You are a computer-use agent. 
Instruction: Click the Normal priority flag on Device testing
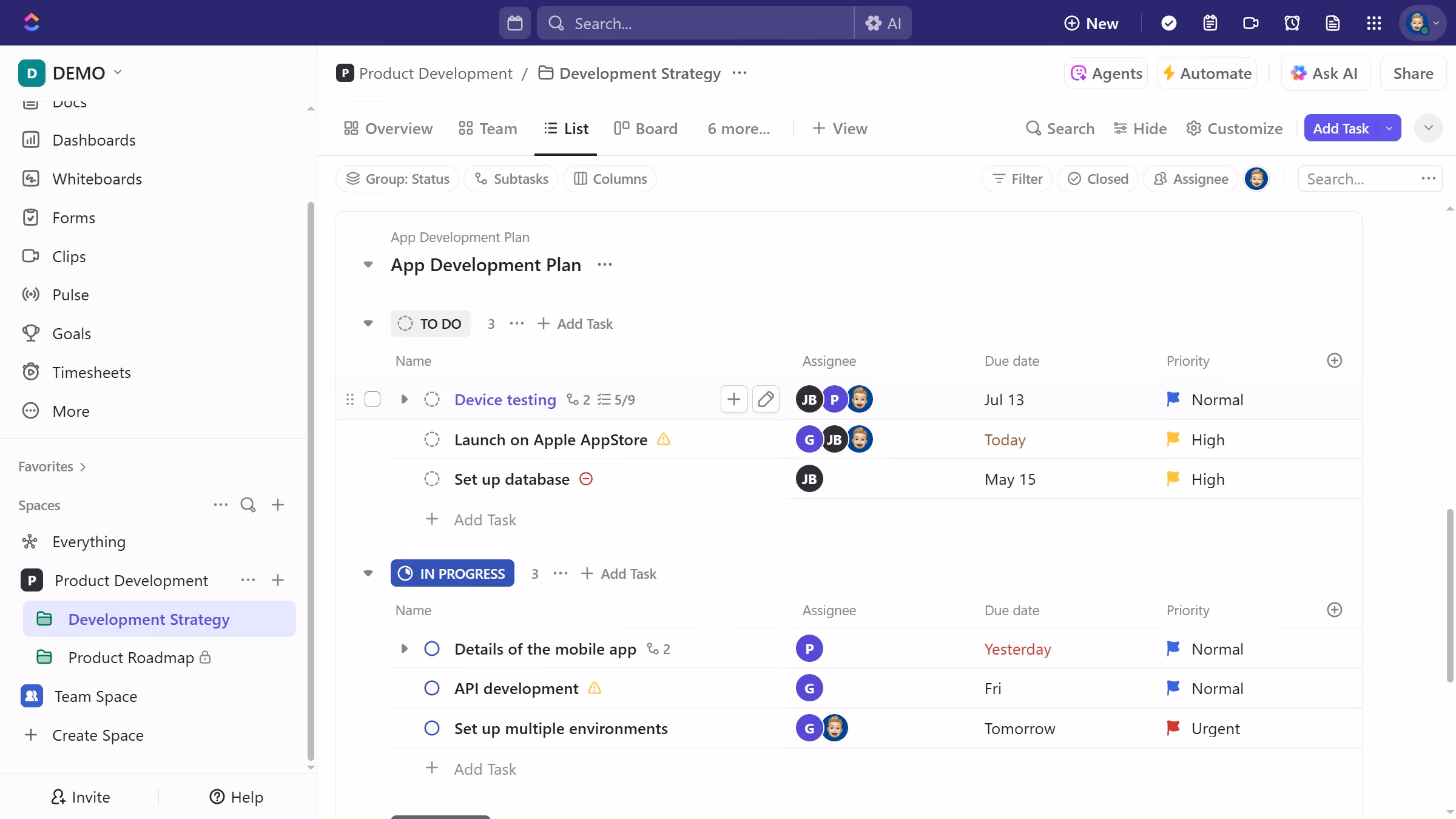1173,399
